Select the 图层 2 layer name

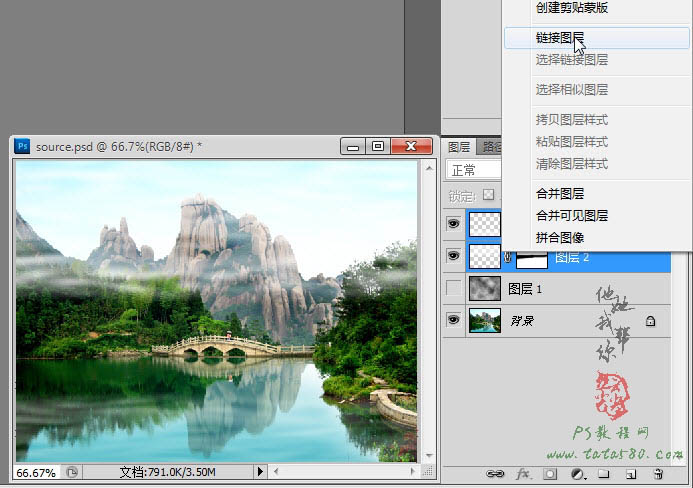(x=571, y=257)
